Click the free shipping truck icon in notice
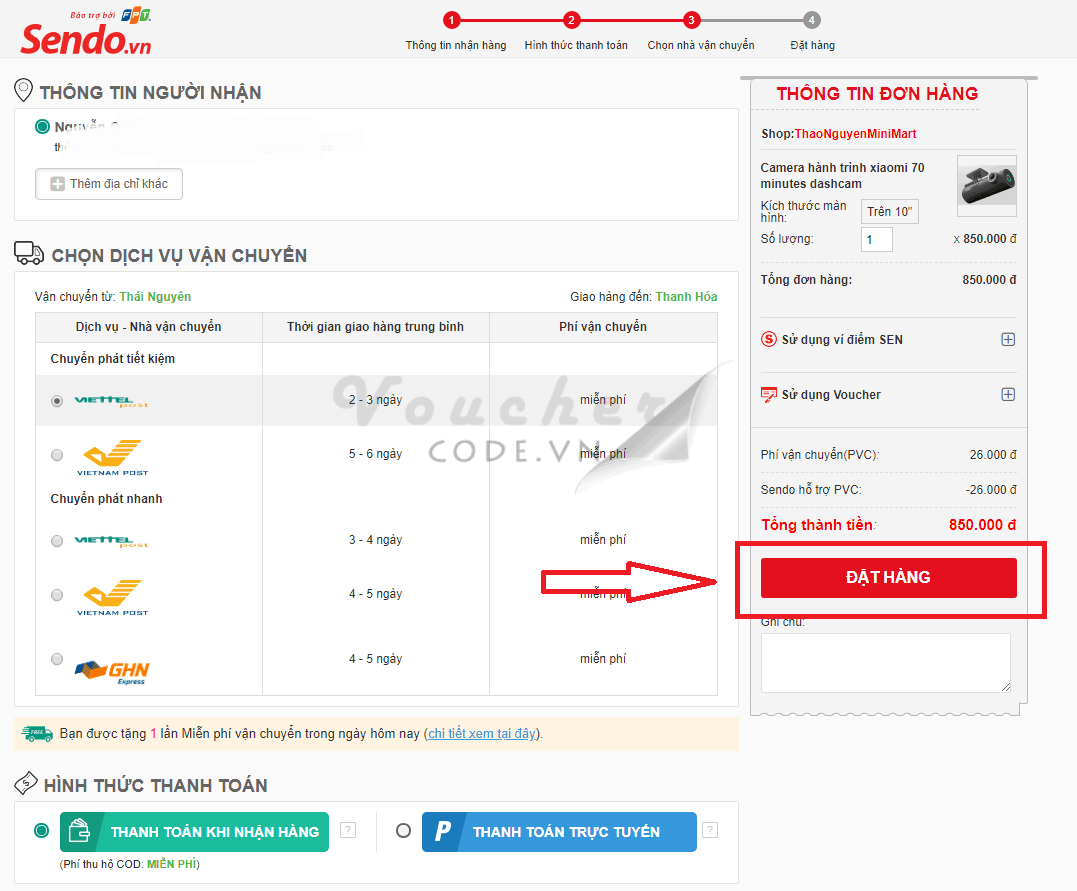 (x=37, y=734)
